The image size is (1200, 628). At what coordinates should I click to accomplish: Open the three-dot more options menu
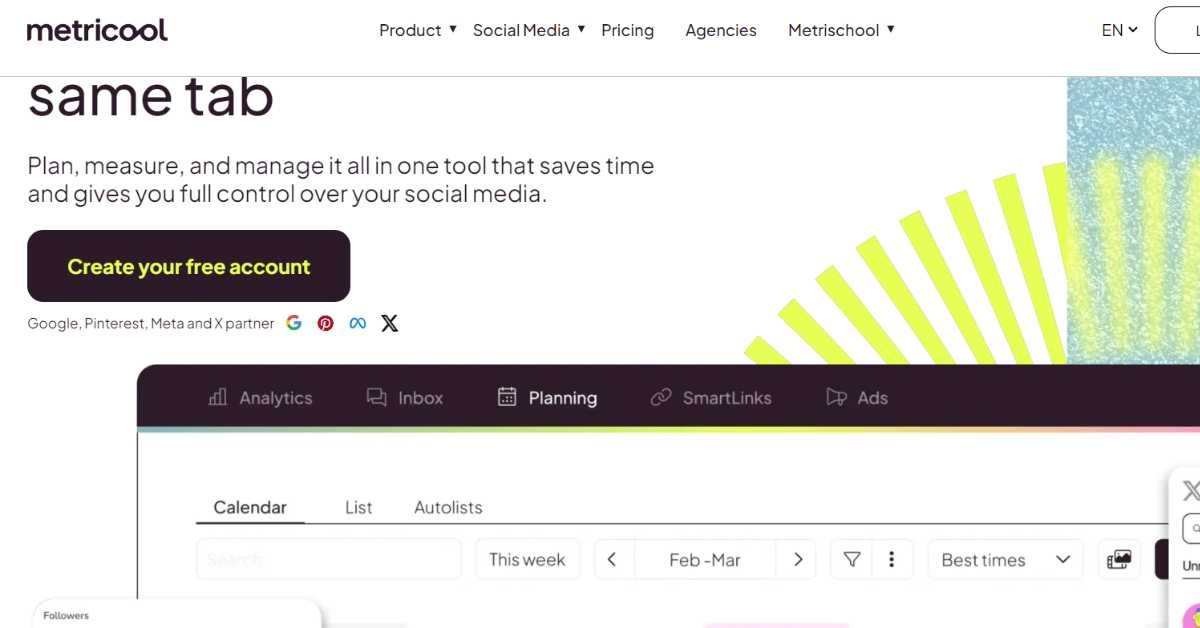coord(892,560)
